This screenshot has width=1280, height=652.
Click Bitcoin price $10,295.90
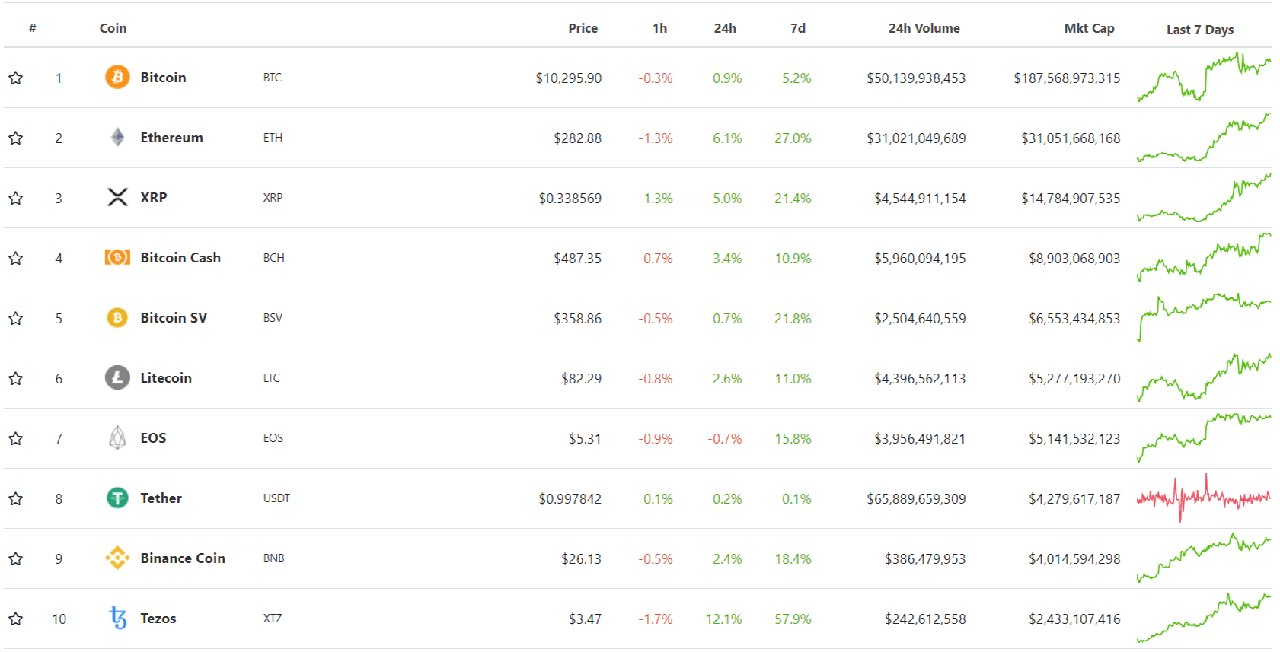[x=569, y=78]
